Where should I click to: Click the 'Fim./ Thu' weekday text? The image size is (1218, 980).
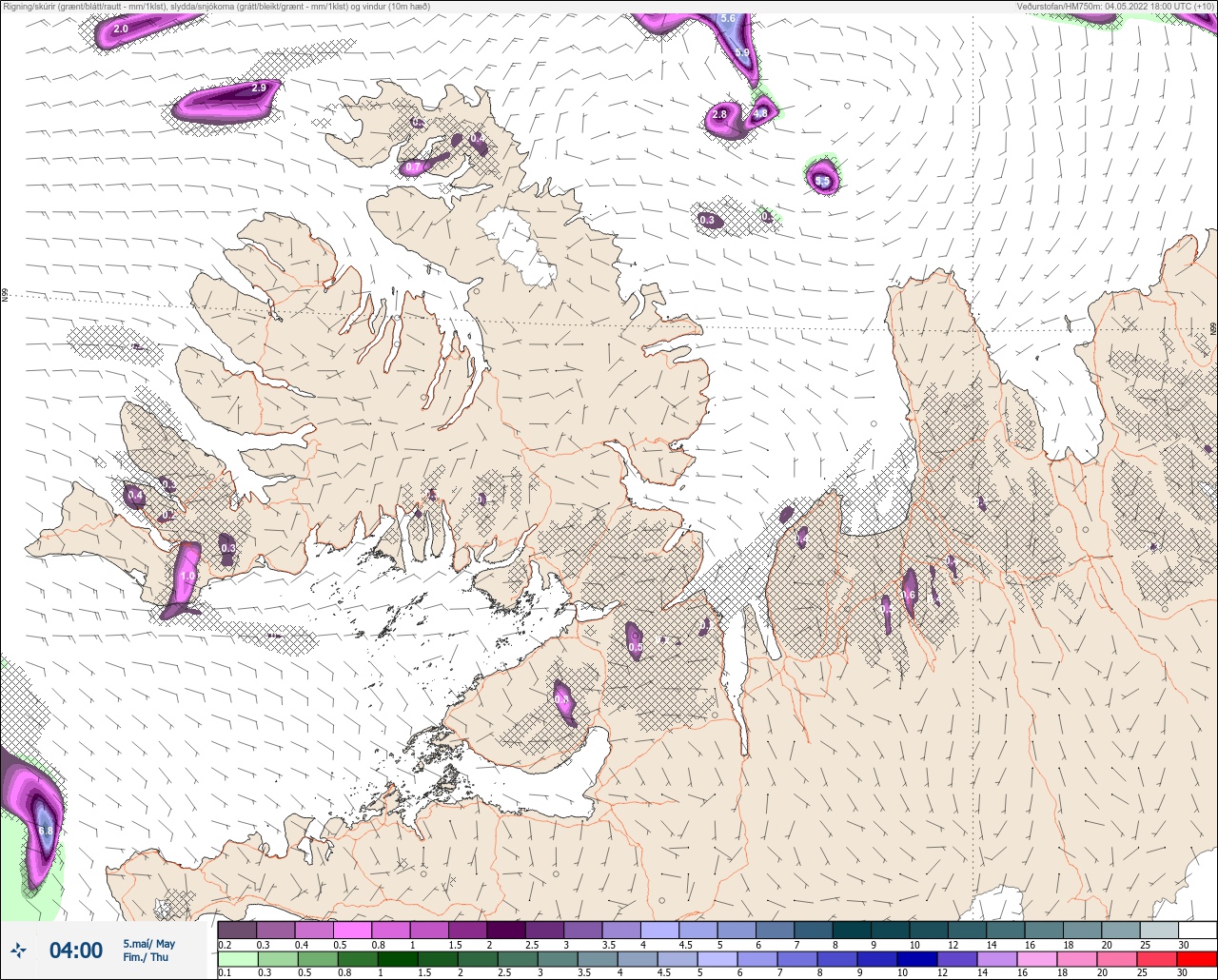[x=144, y=957]
